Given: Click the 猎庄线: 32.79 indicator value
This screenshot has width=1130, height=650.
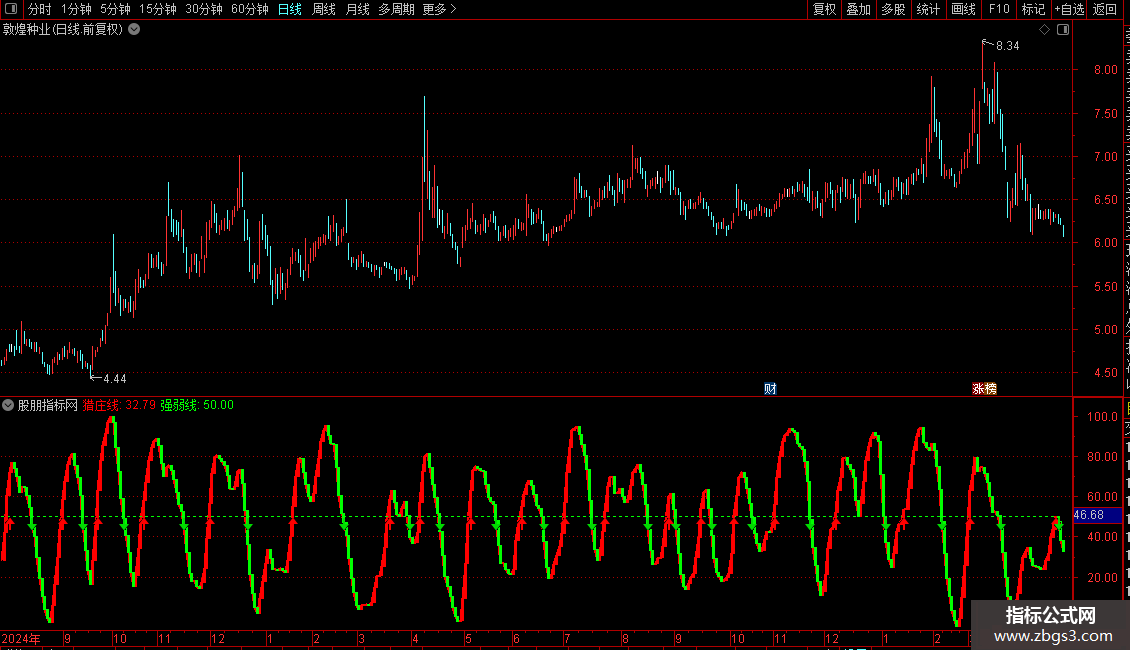Looking at the screenshot, I should pyautogui.click(x=119, y=405).
